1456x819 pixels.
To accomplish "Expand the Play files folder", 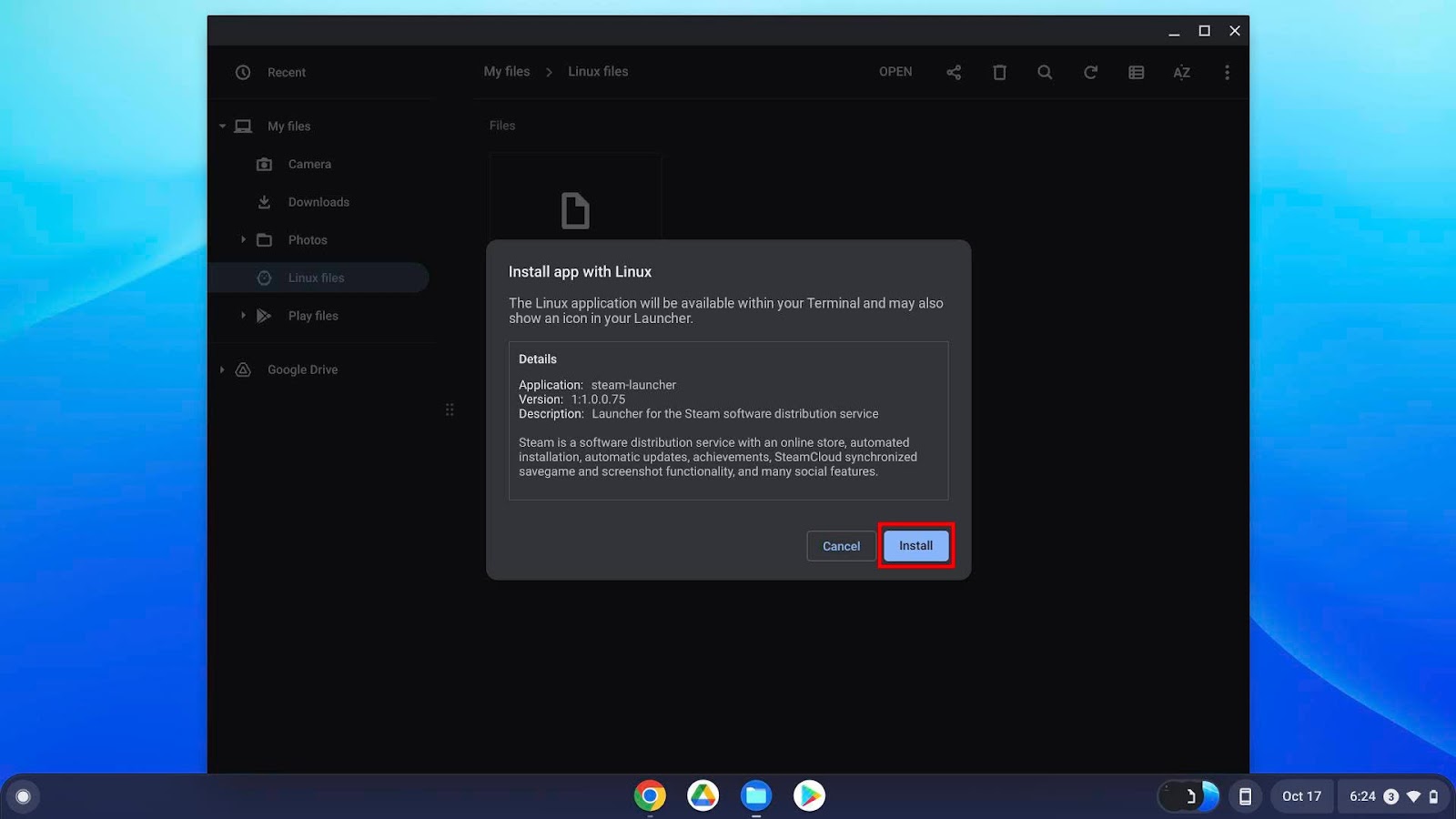I will (243, 316).
